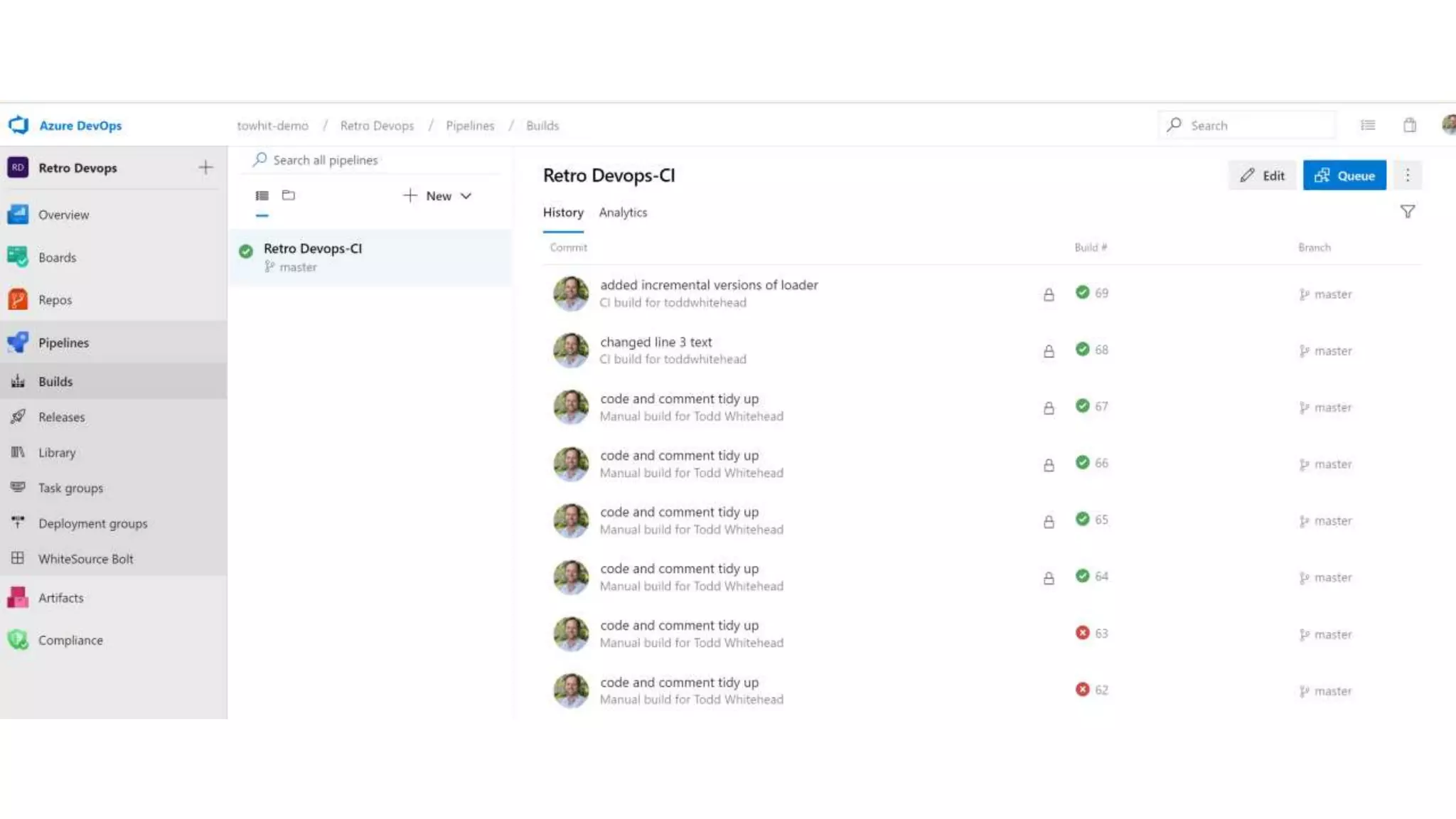
Task: Click the failed status icon for build 63
Action: [1082, 633]
